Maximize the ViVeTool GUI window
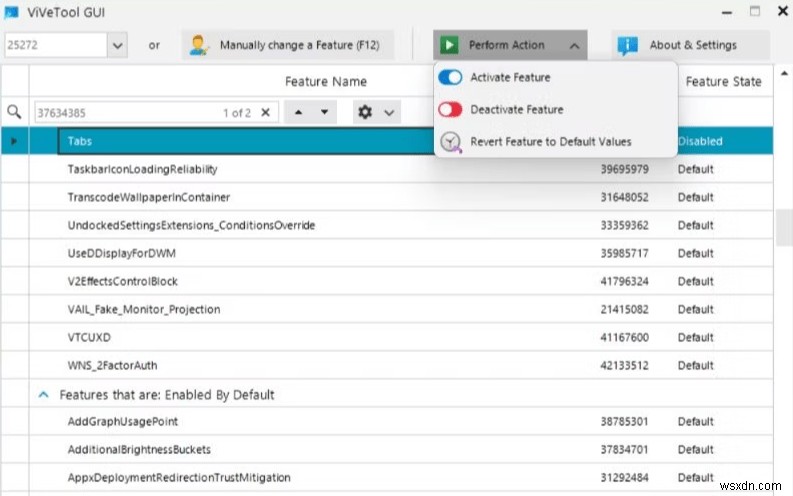 pos(755,11)
